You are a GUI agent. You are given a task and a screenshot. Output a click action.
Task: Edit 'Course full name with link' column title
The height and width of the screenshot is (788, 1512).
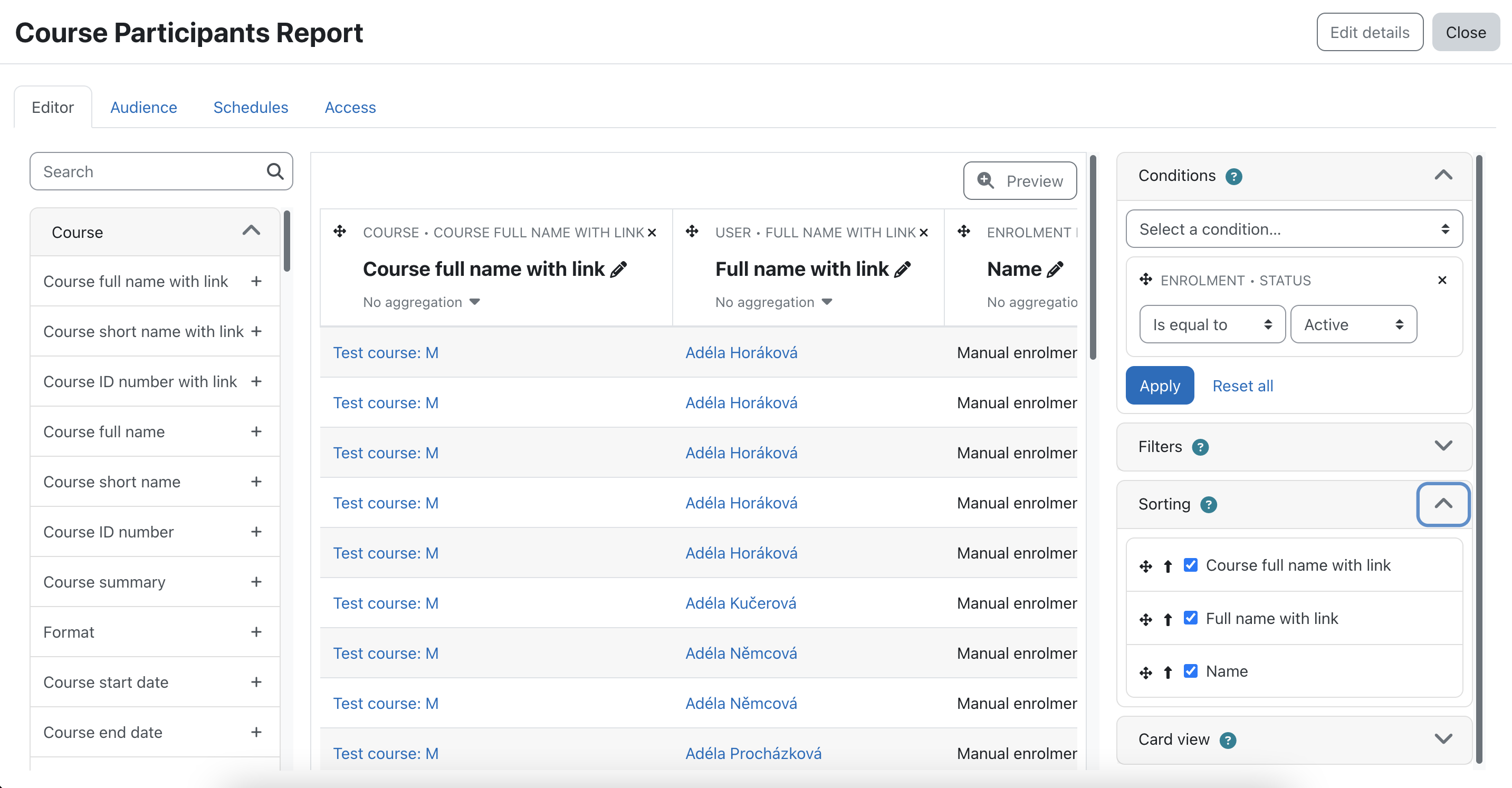tap(619, 270)
